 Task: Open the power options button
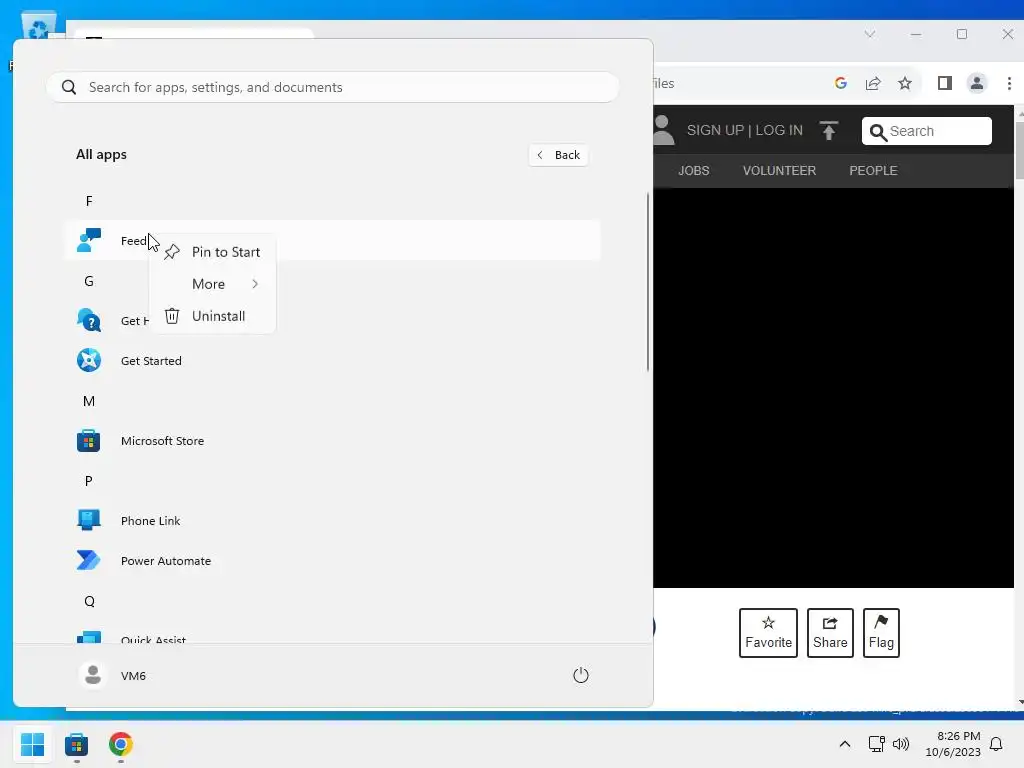coord(581,675)
